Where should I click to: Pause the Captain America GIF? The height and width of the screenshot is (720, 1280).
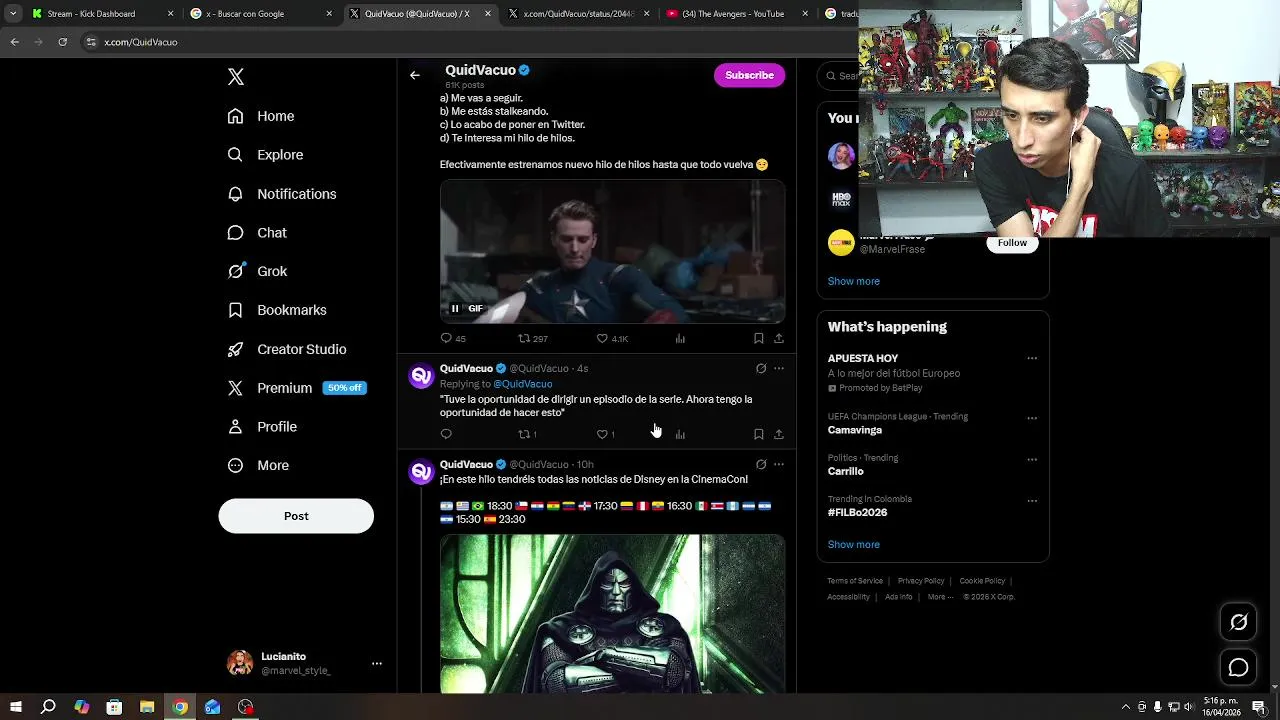click(x=455, y=308)
